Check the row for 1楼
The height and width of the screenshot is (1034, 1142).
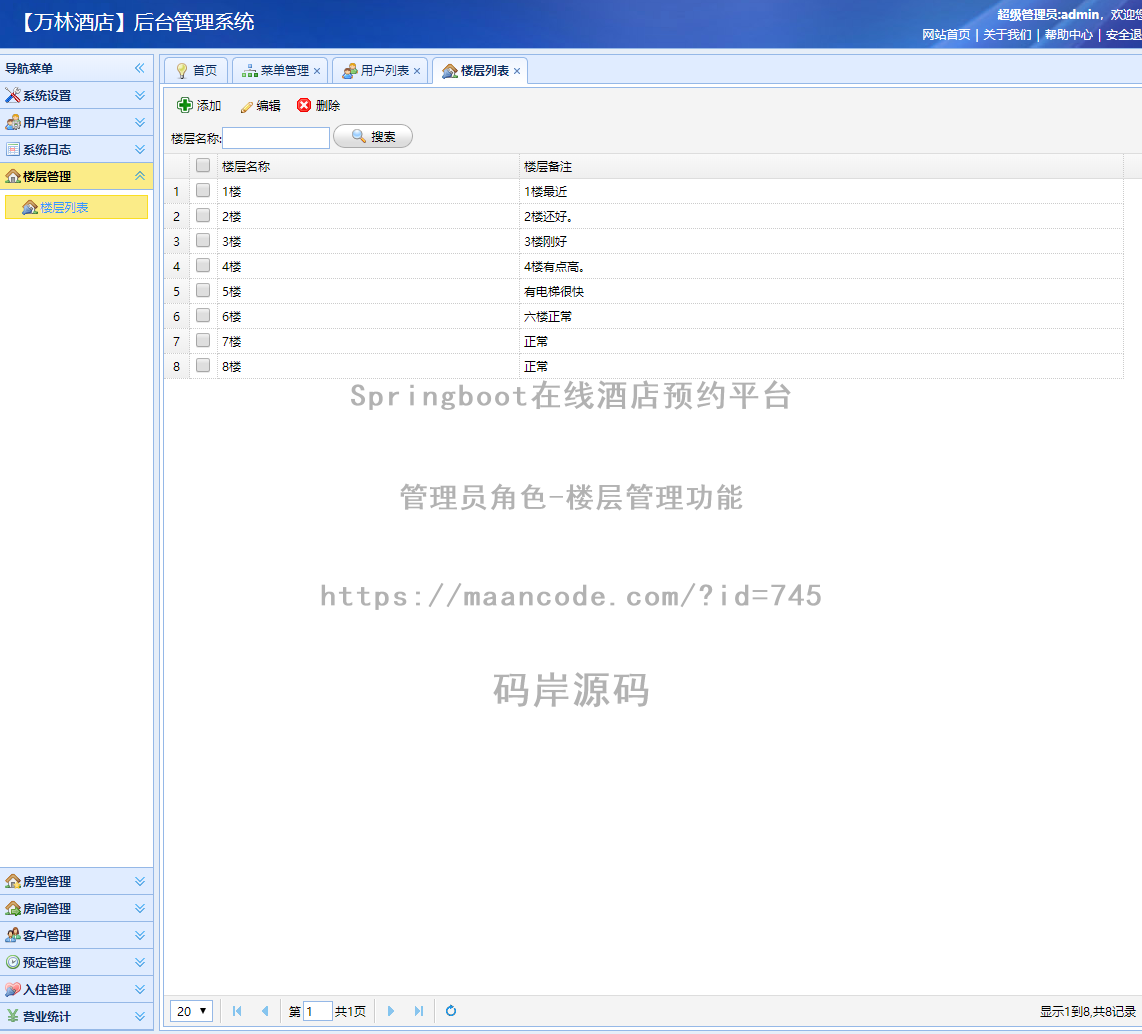203,190
